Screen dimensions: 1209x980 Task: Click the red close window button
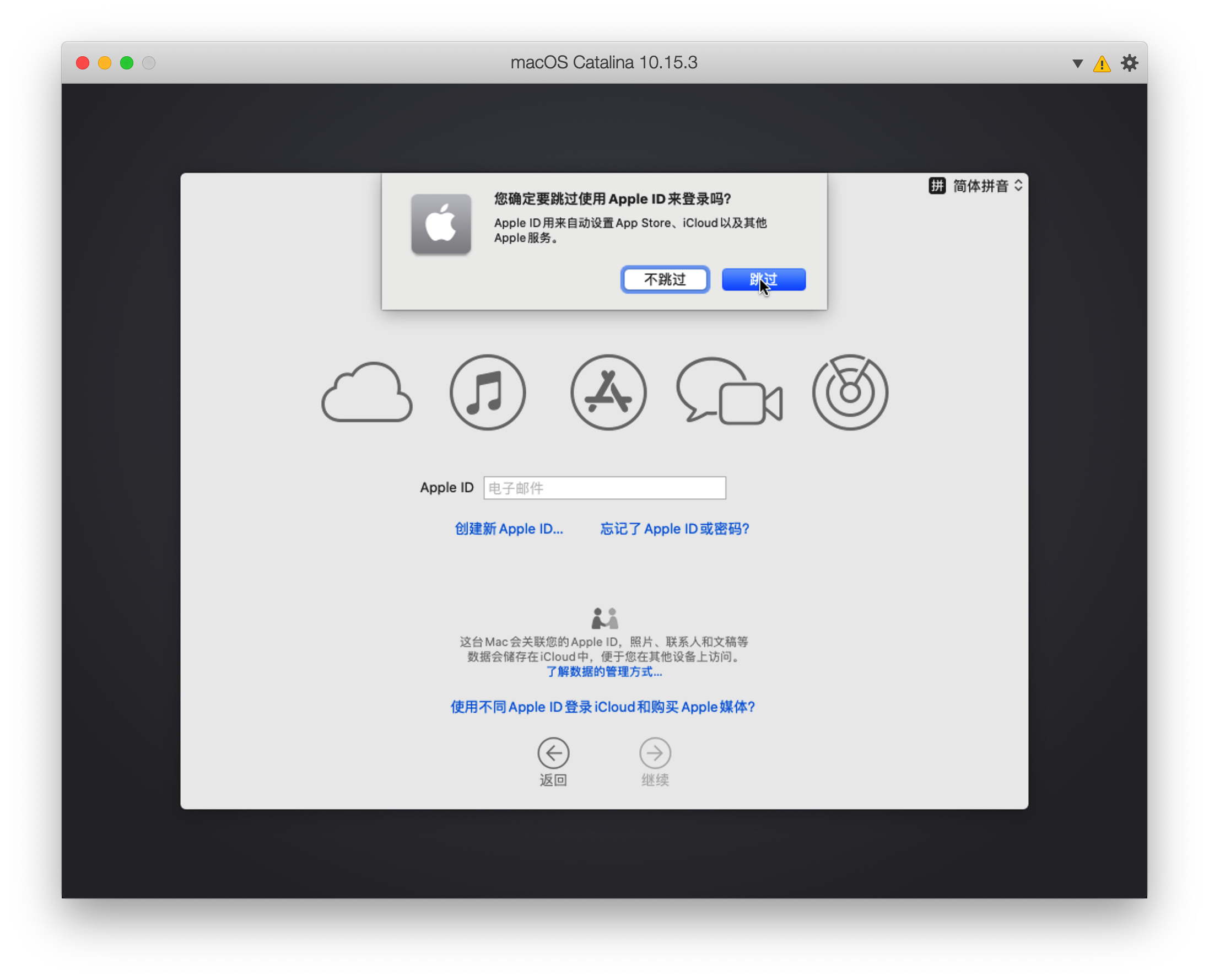coord(83,63)
